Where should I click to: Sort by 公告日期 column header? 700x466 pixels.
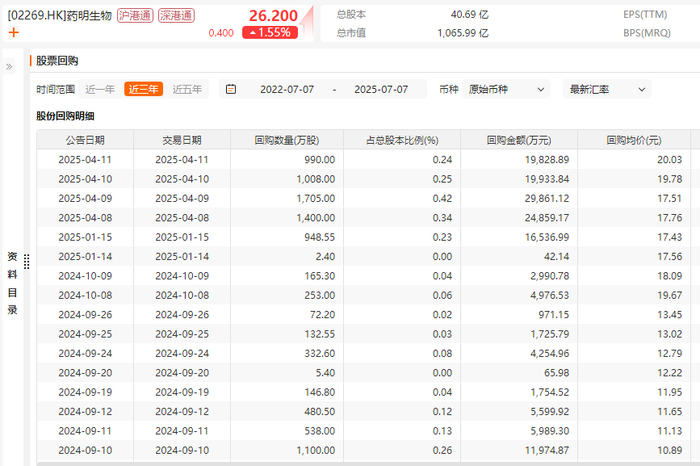85,140
